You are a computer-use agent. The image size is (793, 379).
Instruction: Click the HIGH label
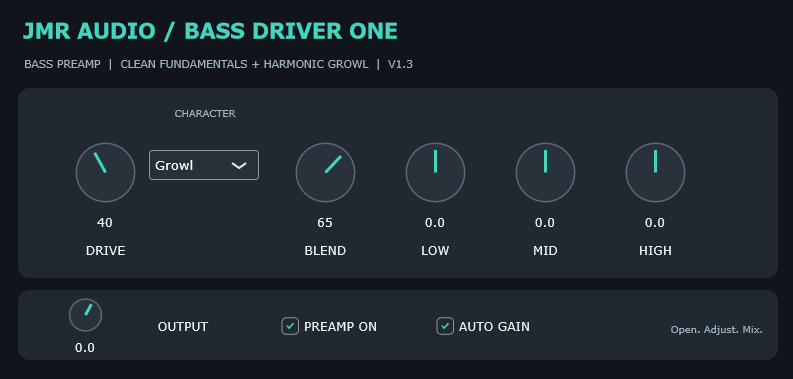pyautogui.click(x=655, y=250)
